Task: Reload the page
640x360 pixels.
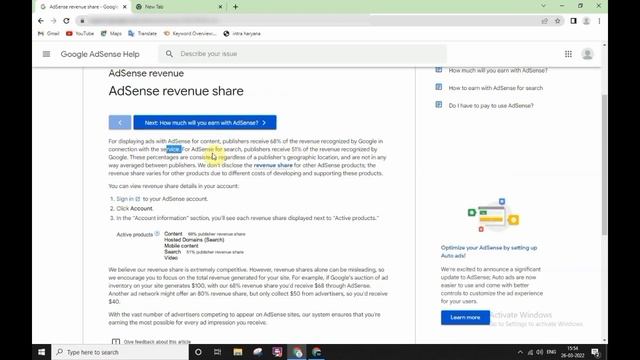Action: point(67,21)
